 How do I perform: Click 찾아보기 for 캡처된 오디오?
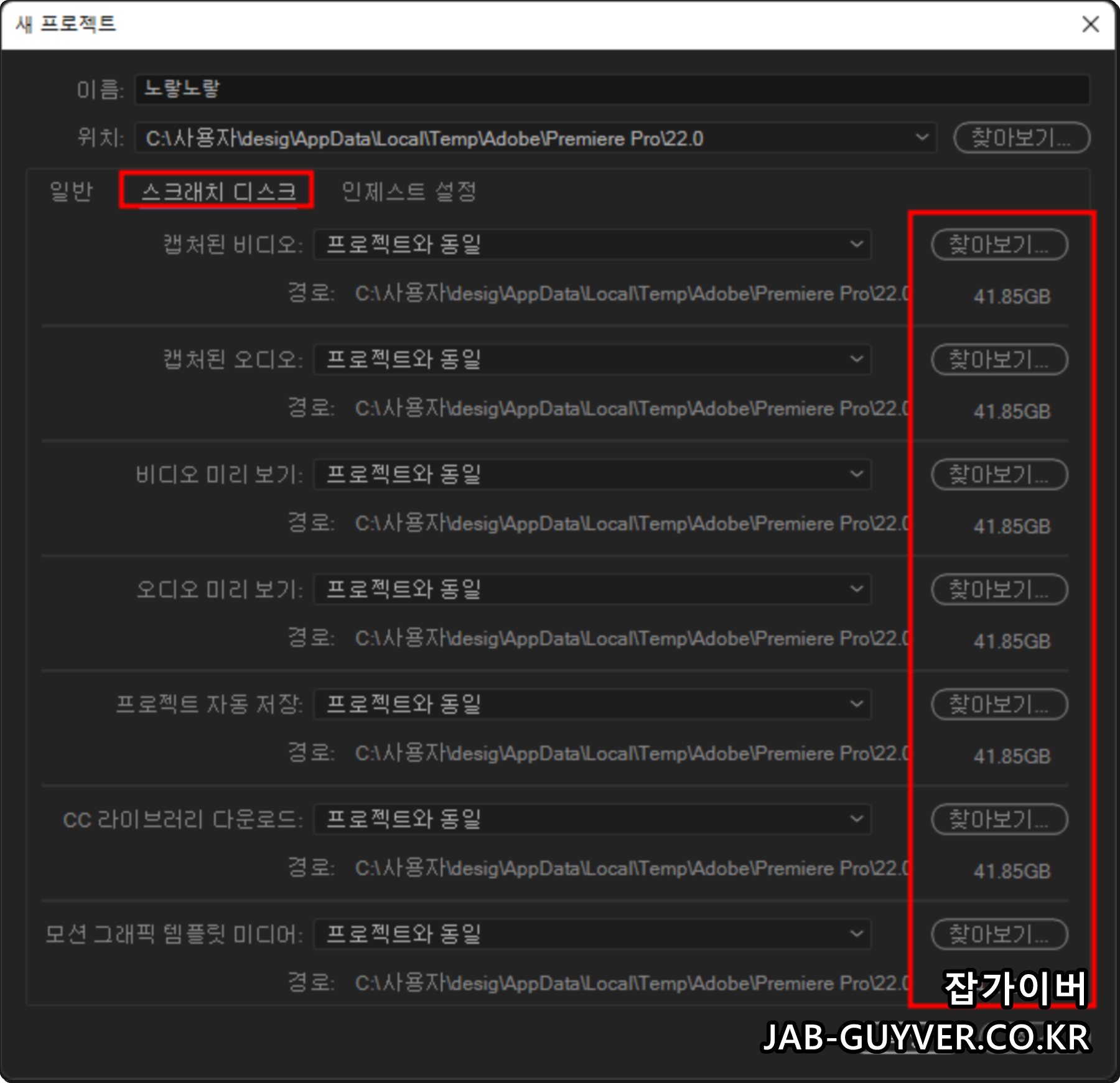point(999,360)
